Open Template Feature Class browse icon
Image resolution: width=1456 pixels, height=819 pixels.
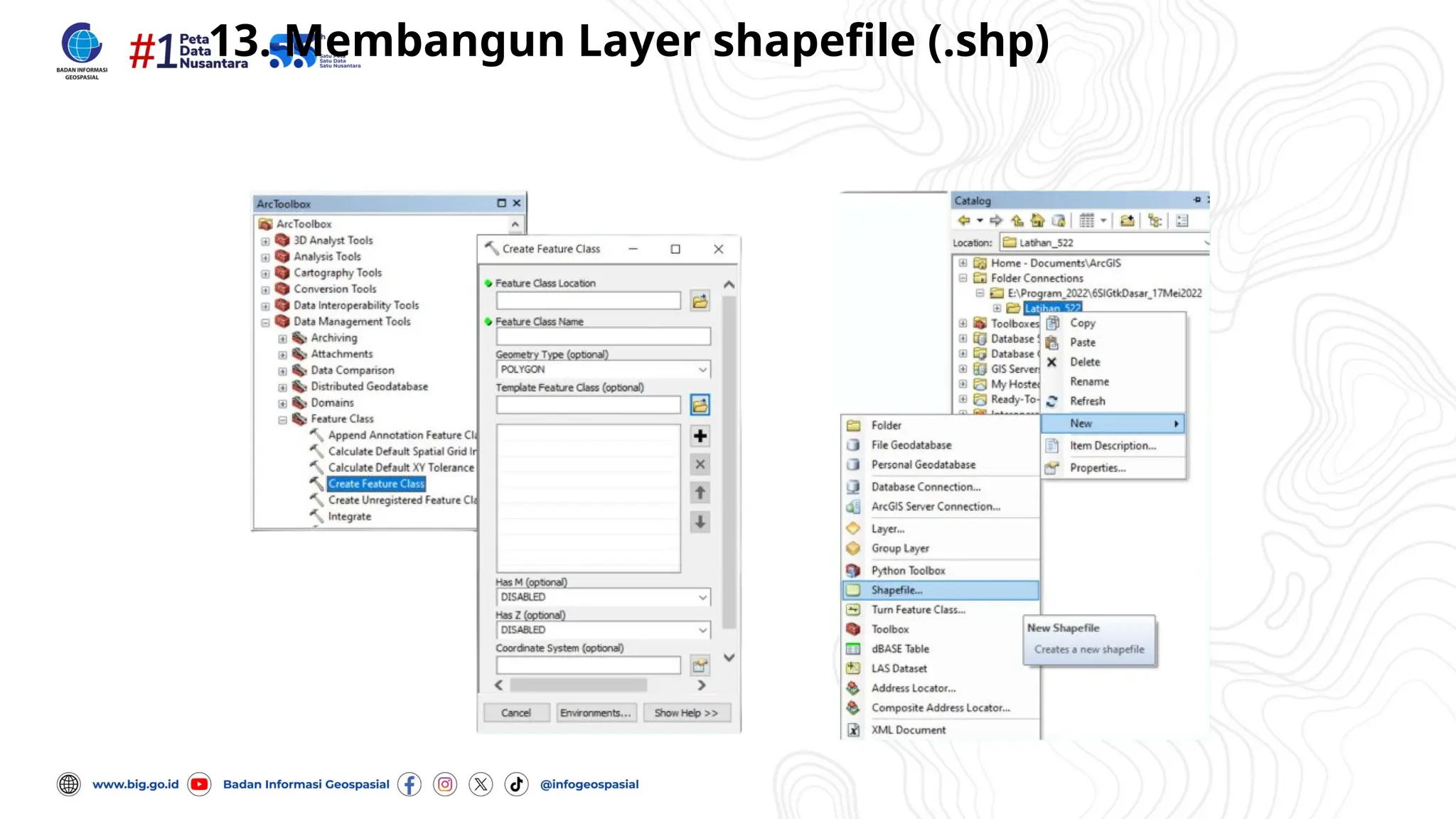tap(700, 405)
